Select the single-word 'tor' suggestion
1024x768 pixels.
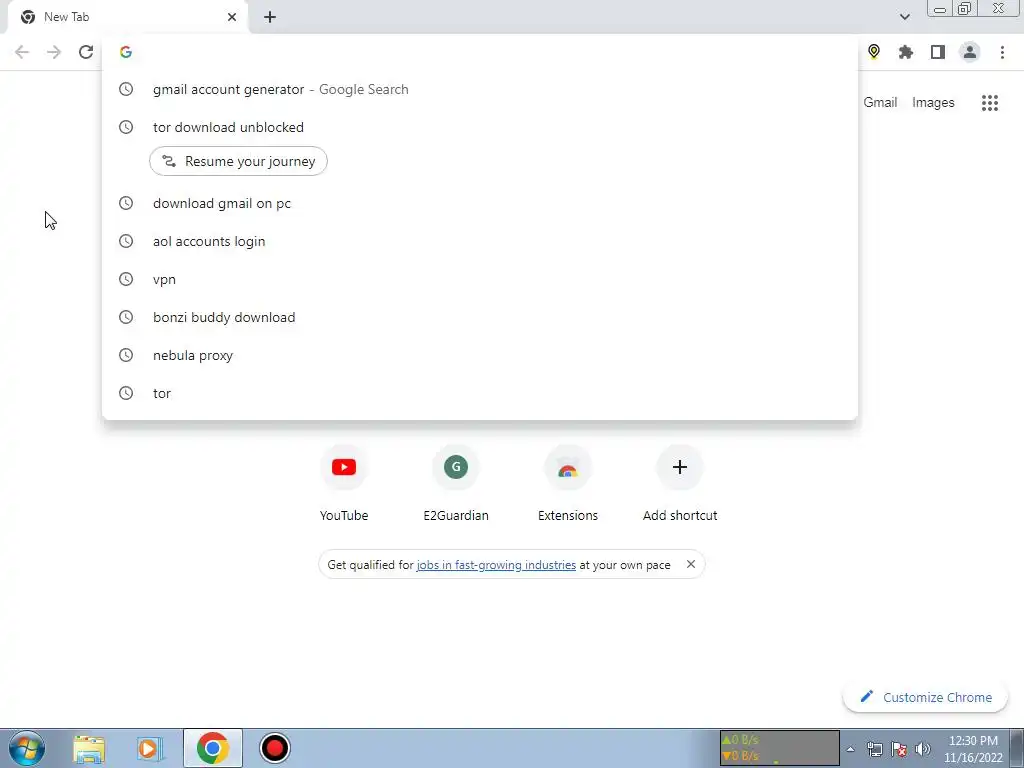(480, 393)
